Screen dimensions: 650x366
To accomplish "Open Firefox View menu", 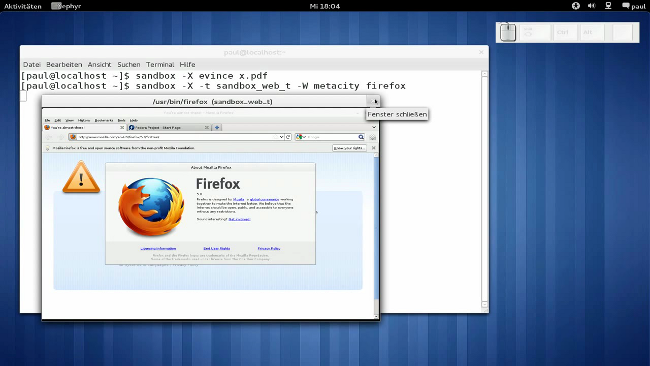I will pyautogui.click(x=69, y=120).
